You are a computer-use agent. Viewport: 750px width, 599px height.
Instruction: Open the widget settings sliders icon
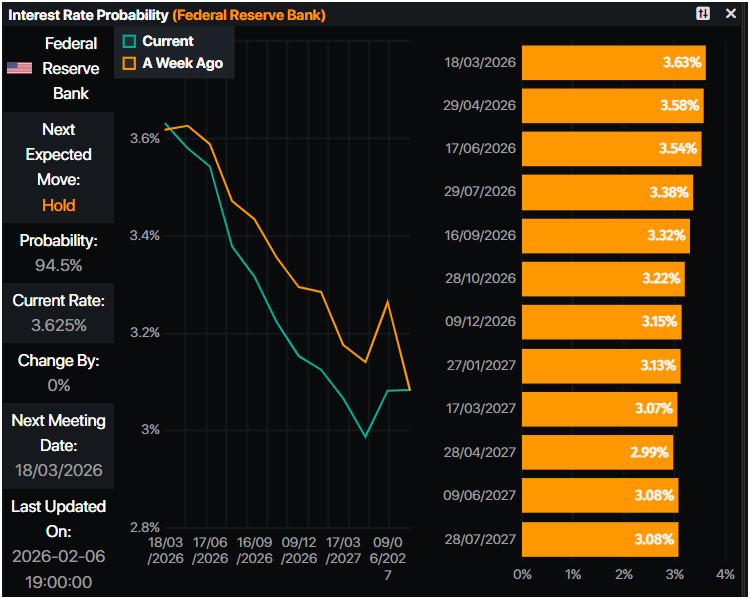click(x=704, y=14)
